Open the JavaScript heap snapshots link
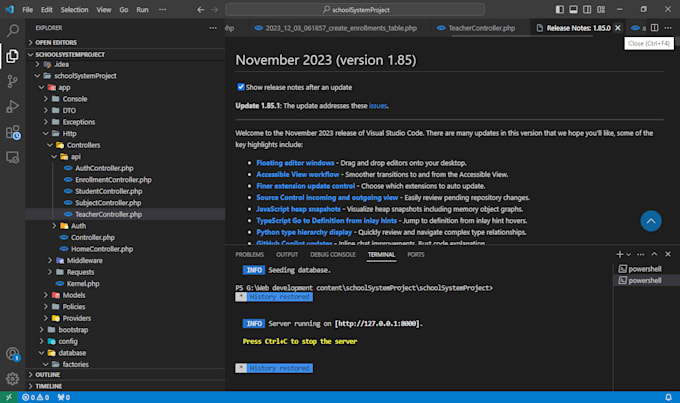 (298, 209)
